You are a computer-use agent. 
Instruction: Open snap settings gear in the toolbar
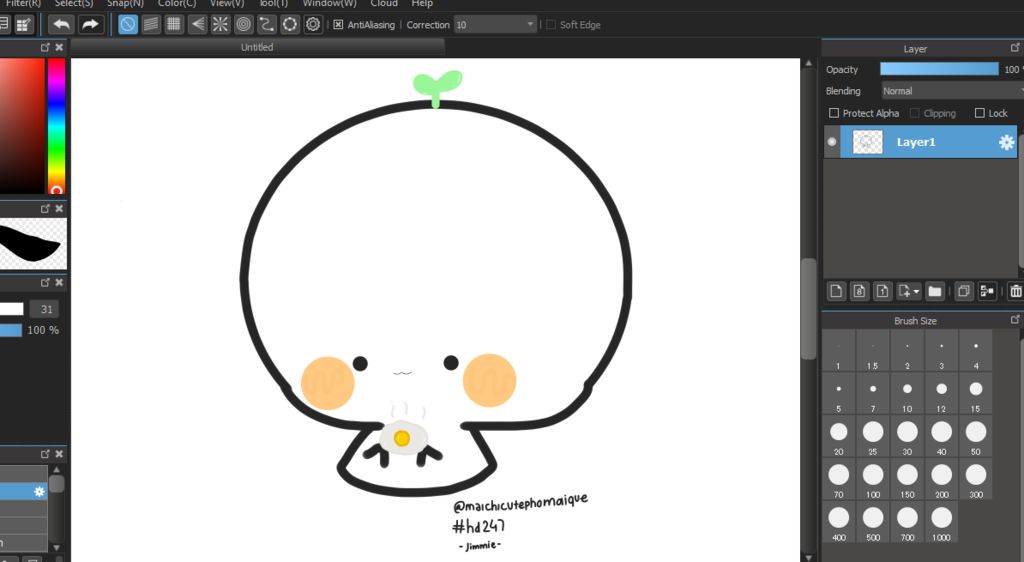313,25
